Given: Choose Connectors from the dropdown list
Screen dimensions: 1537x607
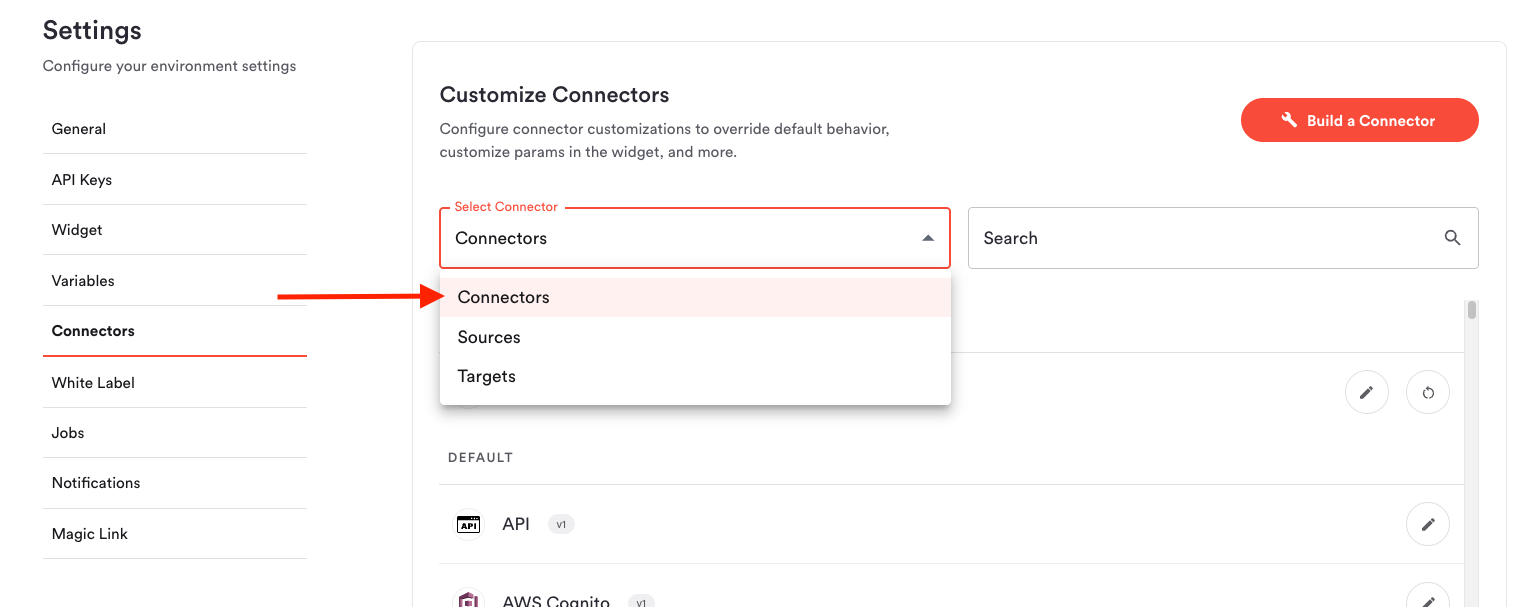Looking at the screenshot, I should (x=504, y=297).
